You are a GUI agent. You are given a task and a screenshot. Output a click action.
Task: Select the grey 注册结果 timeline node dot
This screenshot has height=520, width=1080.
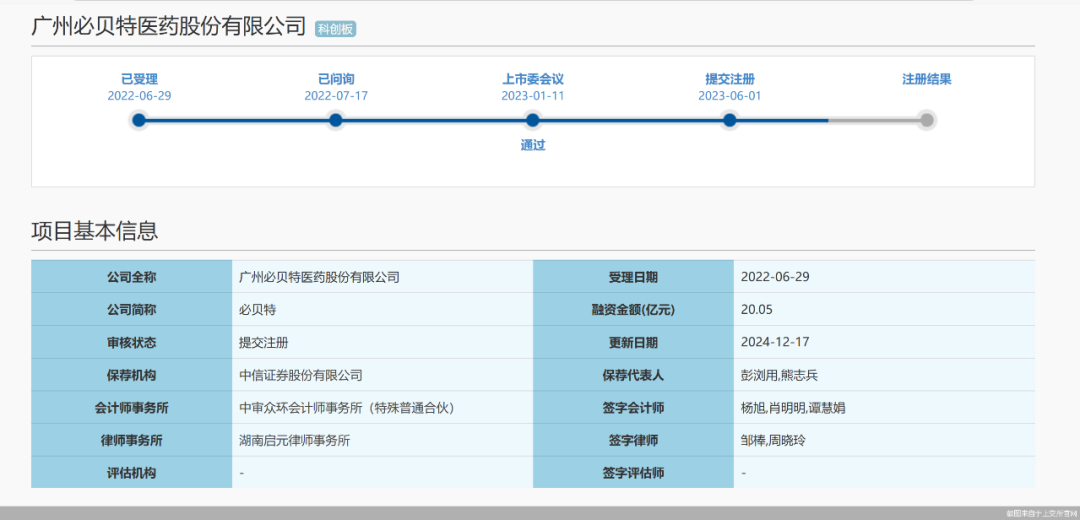[x=927, y=121]
